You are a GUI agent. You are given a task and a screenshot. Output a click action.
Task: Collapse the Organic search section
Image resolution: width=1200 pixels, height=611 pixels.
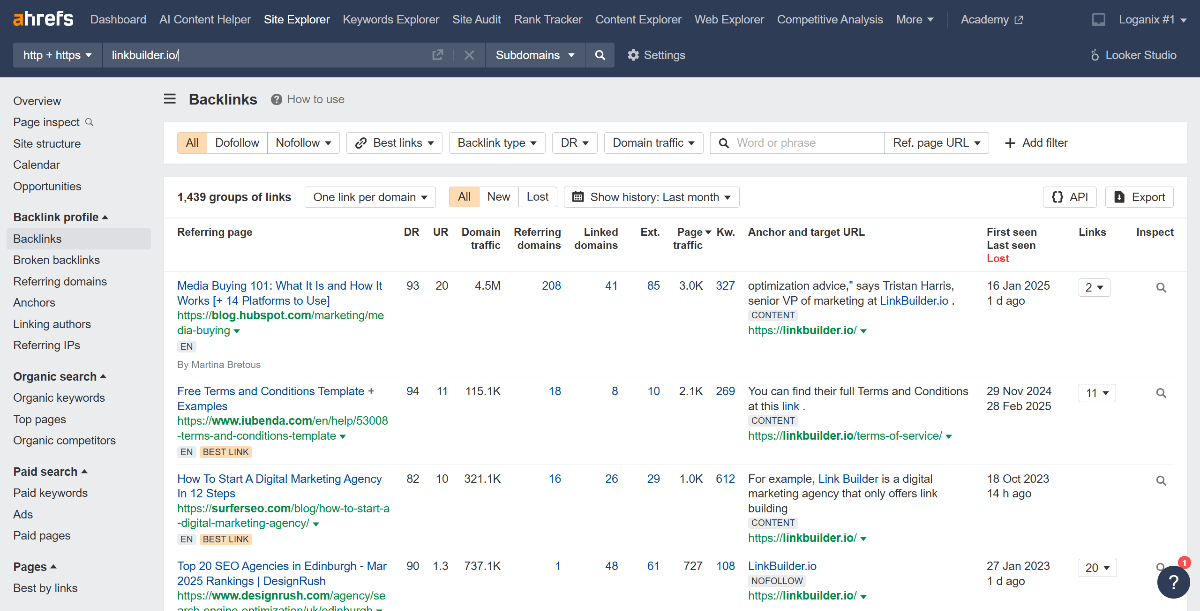point(59,377)
